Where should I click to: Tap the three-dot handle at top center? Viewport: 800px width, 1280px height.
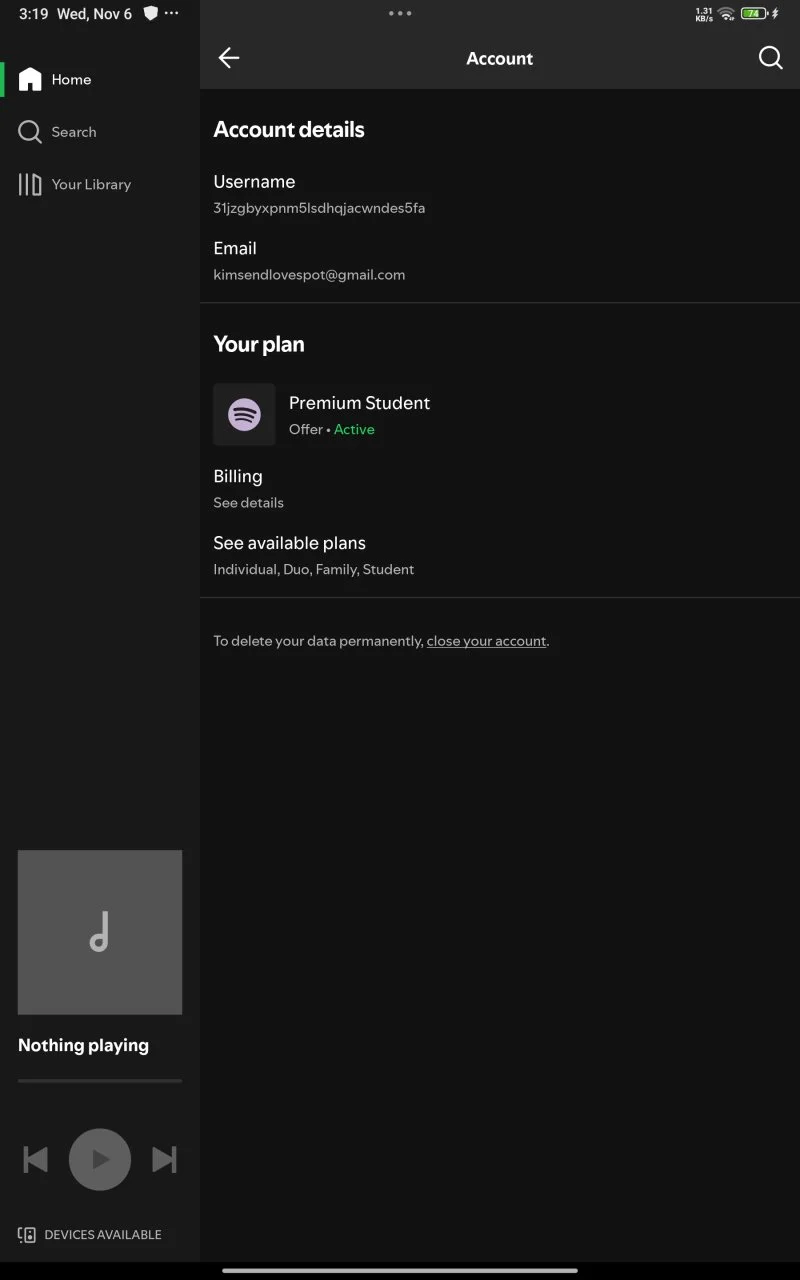pyautogui.click(x=400, y=13)
